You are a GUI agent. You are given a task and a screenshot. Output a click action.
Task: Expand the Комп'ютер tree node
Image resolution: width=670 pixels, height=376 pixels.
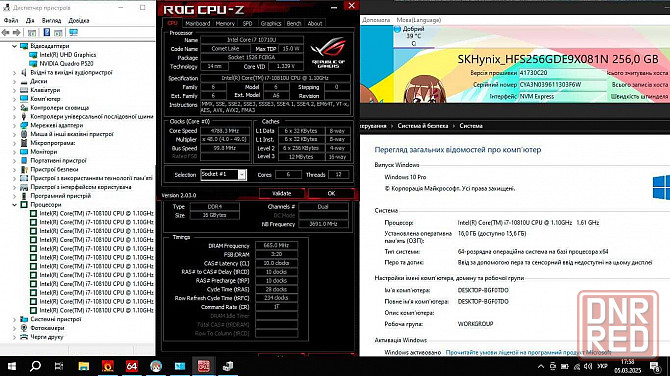15,99
